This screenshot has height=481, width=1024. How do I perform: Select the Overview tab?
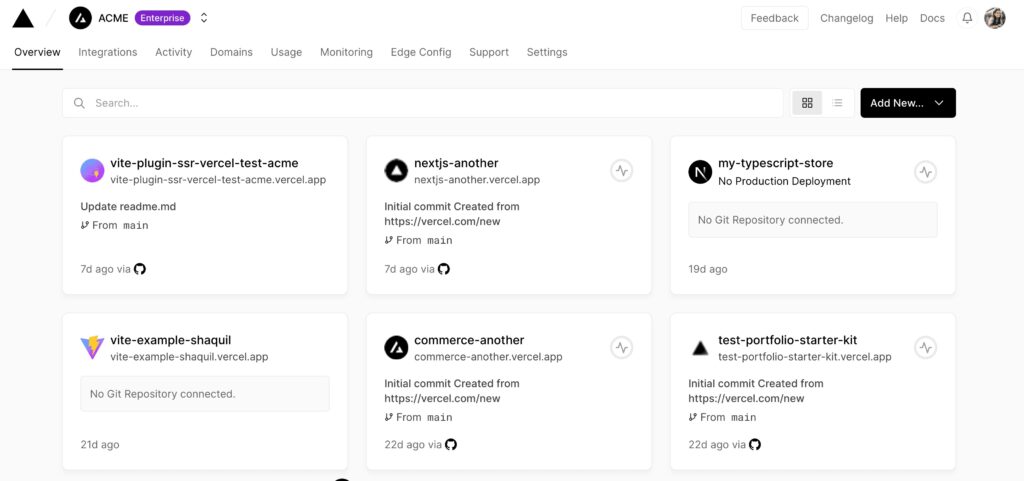37,52
